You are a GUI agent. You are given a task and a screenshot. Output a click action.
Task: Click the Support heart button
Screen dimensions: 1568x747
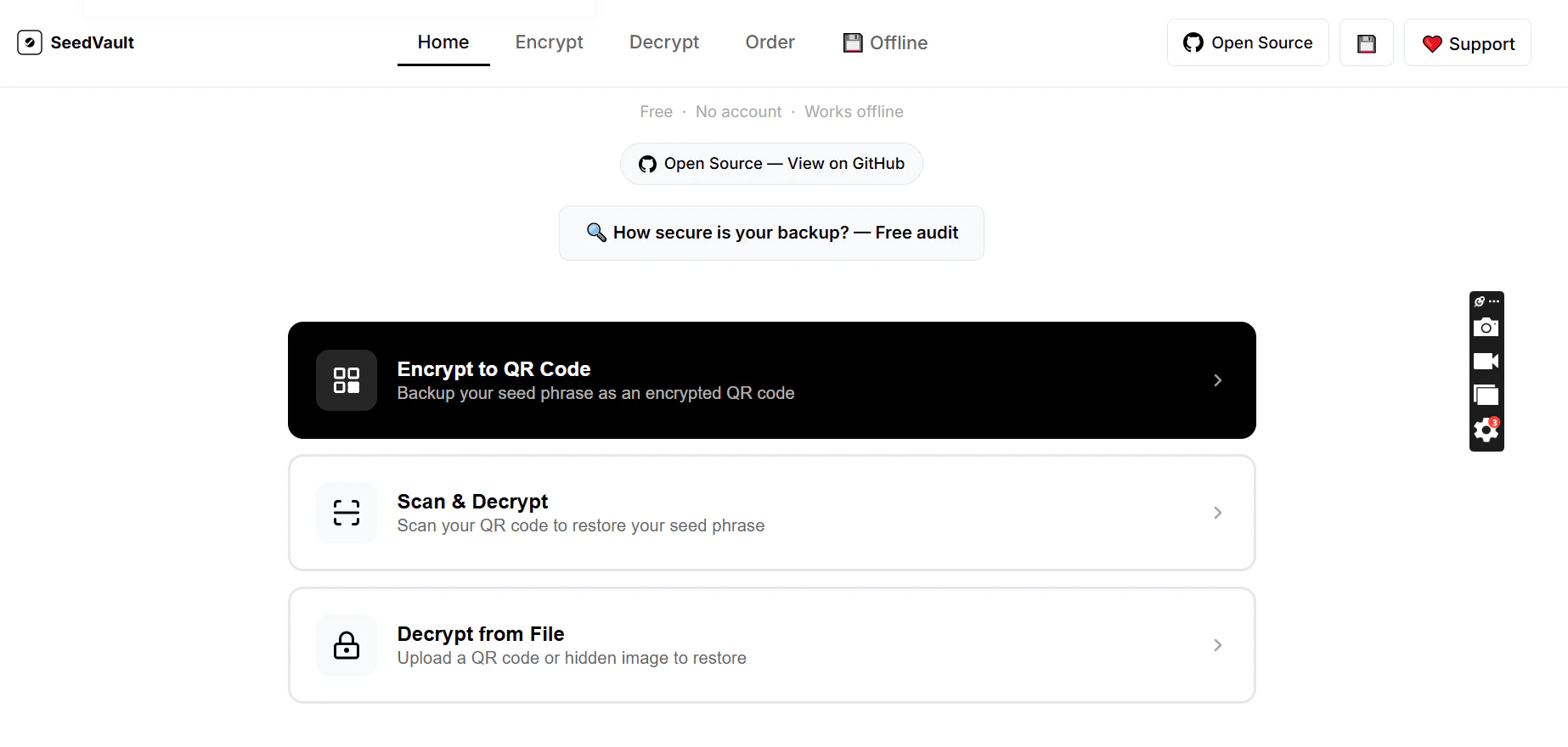(x=1467, y=43)
